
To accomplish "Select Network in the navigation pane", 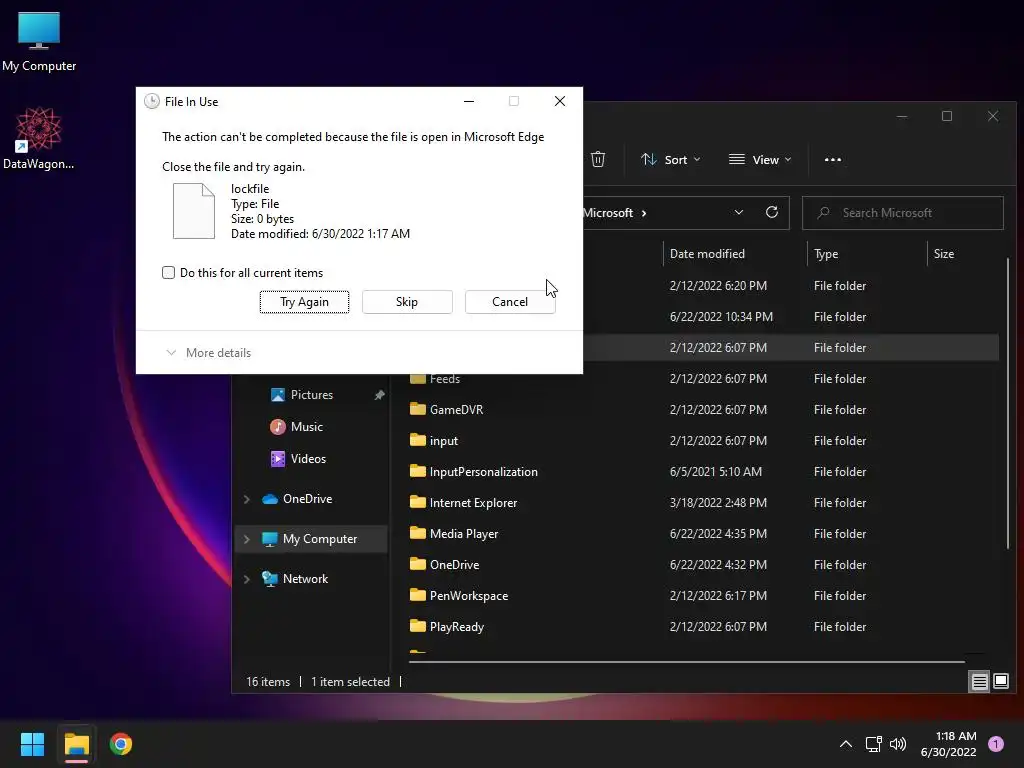I will (x=305, y=579).
